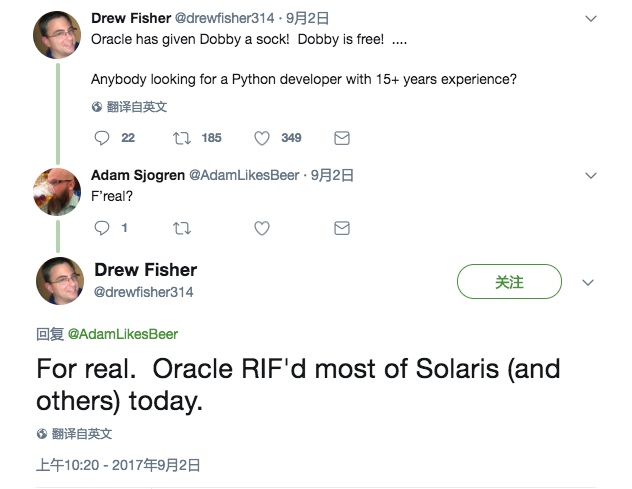Like Drew Fisher's first tweet
Image resolution: width=632 pixels, height=489 pixels.
point(262,138)
